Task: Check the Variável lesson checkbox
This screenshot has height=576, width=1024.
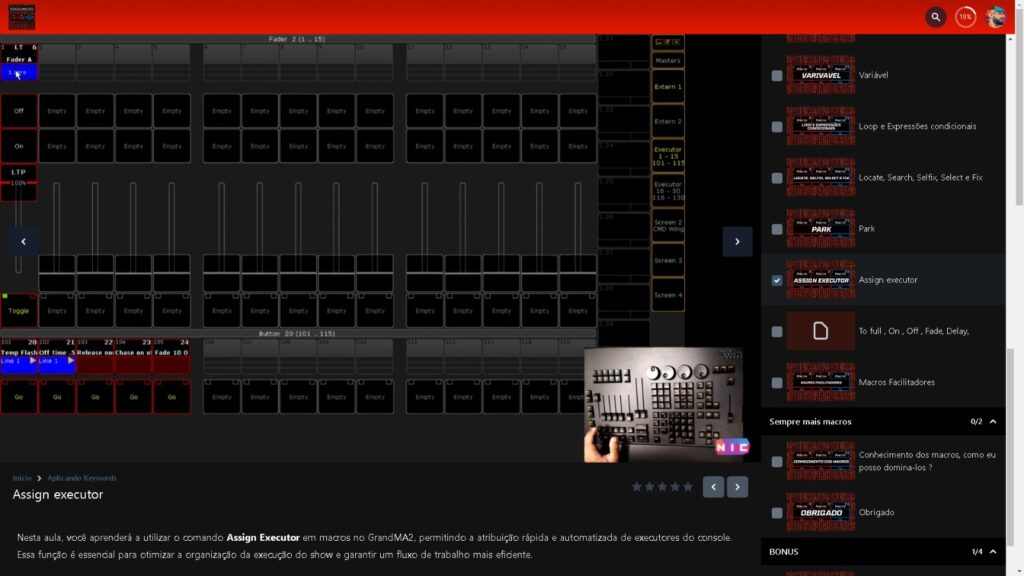Action: (777, 75)
